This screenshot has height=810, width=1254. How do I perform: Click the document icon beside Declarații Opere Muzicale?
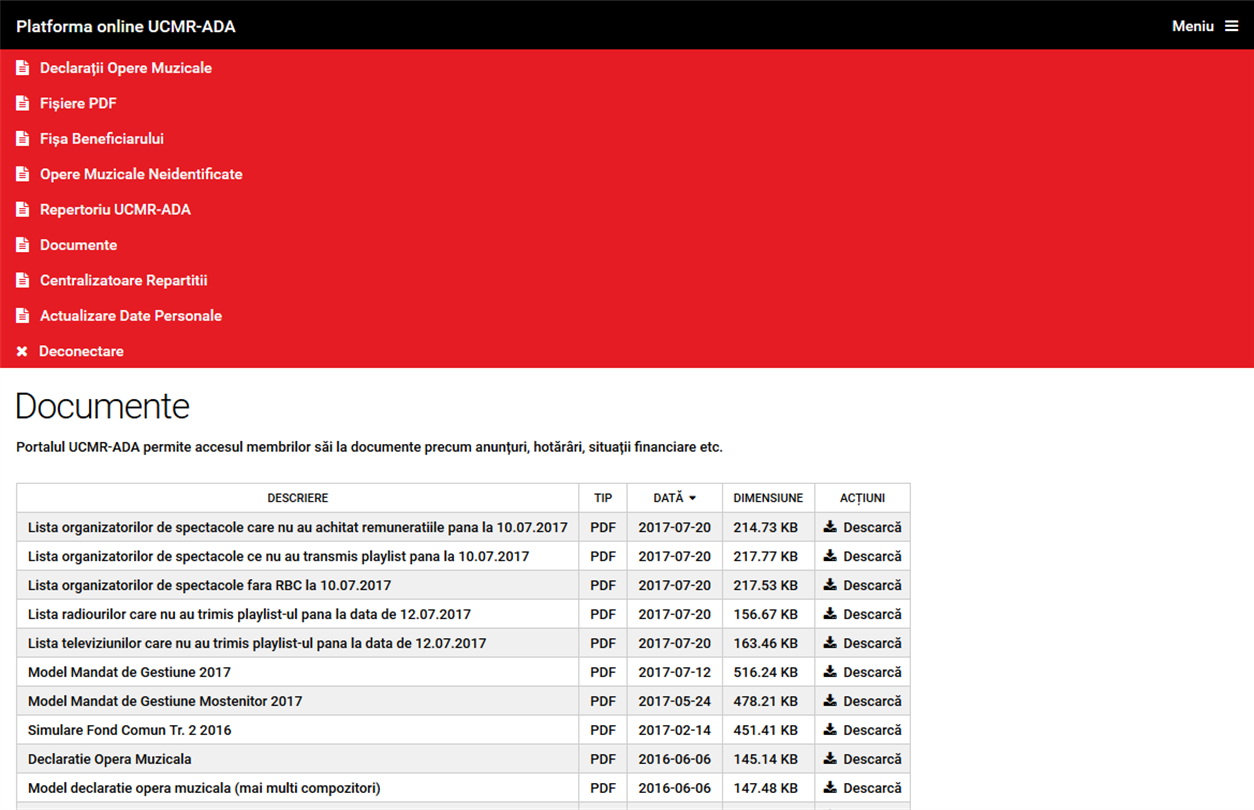pyautogui.click(x=22, y=68)
